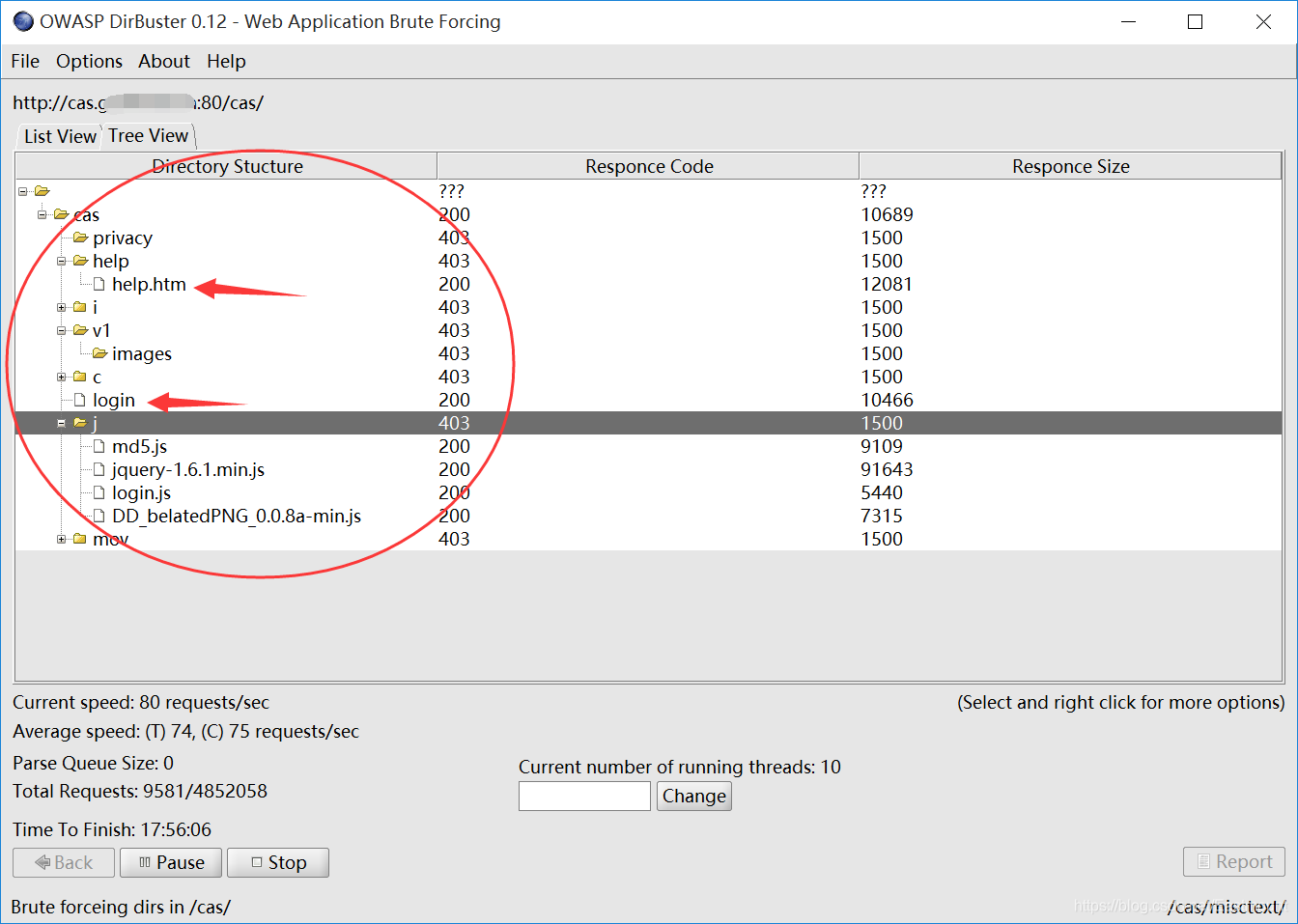Click response size value 9109

[x=882, y=446]
